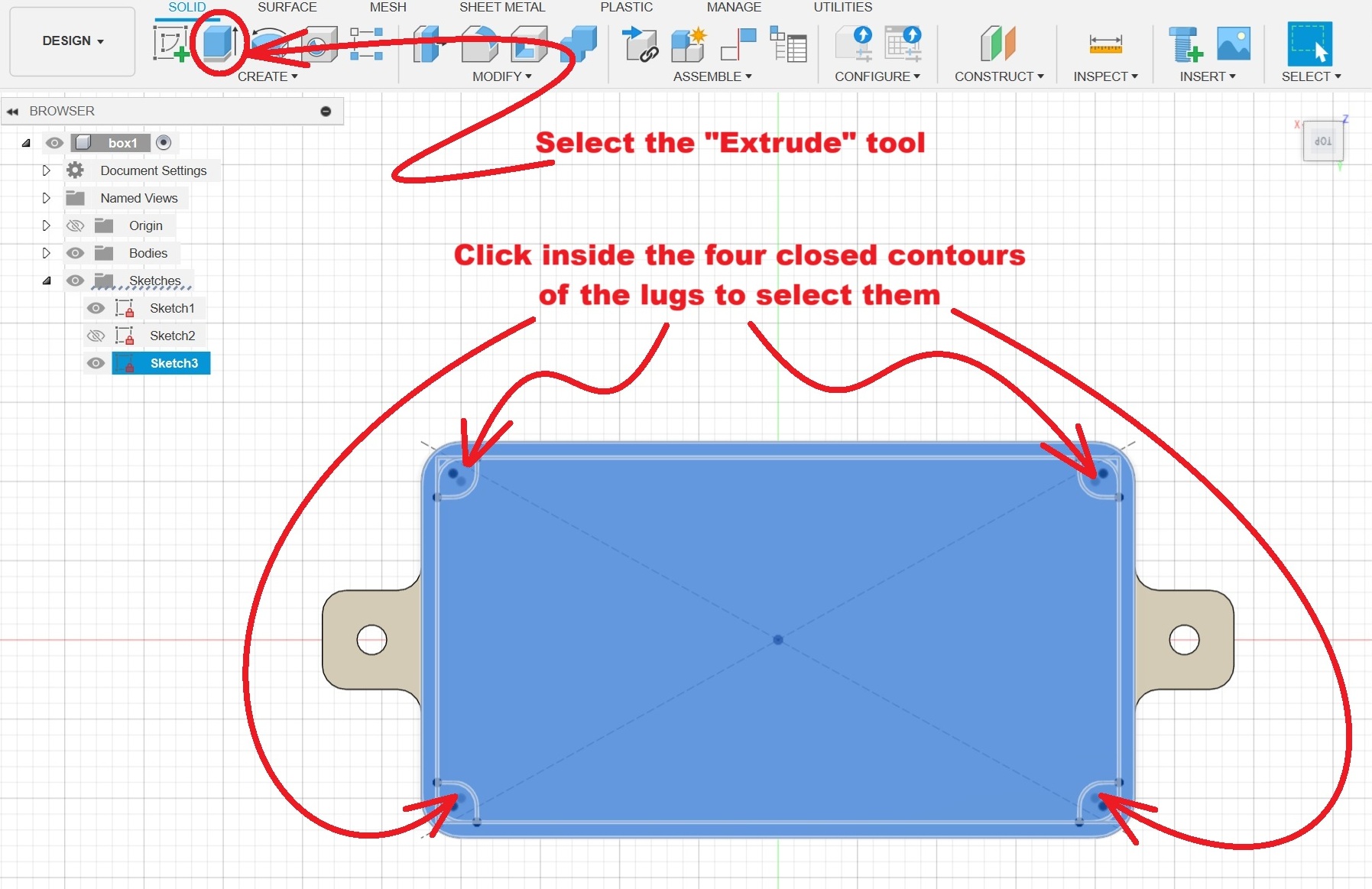Open the DESIGN workspace dropdown
1372x889 pixels.
pyautogui.click(x=73, y=41)
